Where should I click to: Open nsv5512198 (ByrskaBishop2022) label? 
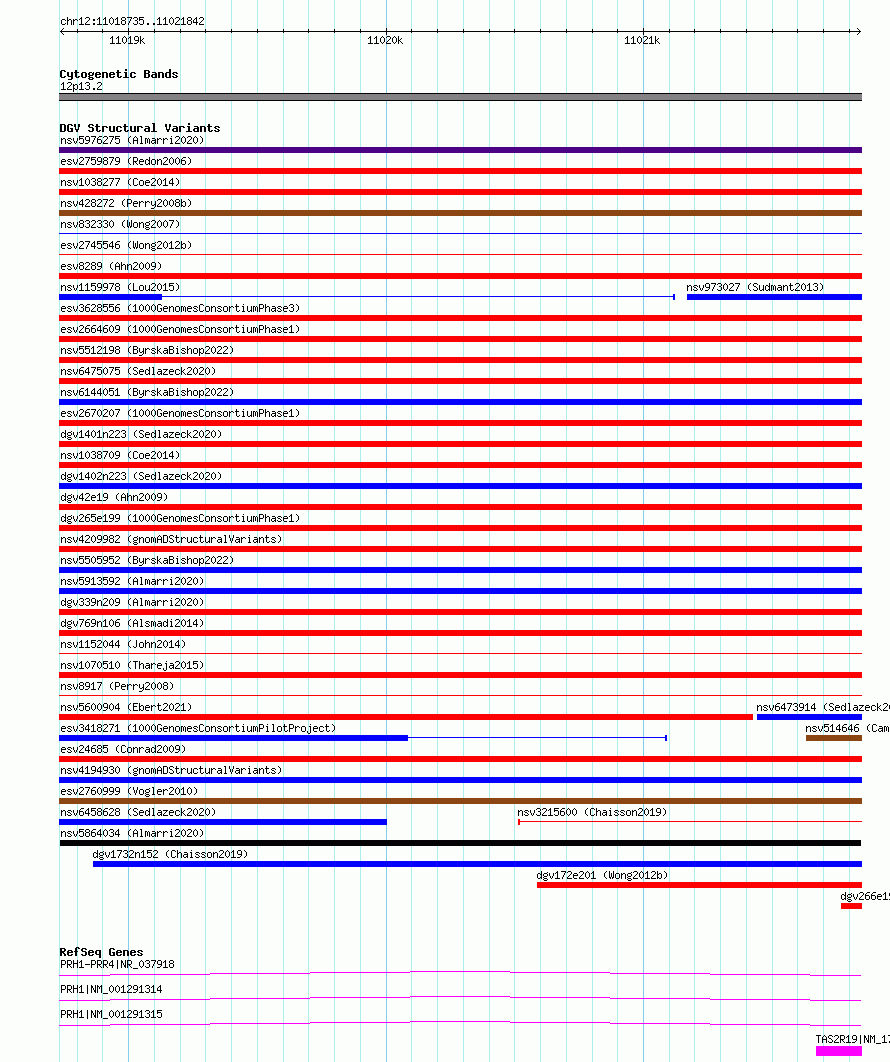[x=147, y=350]
